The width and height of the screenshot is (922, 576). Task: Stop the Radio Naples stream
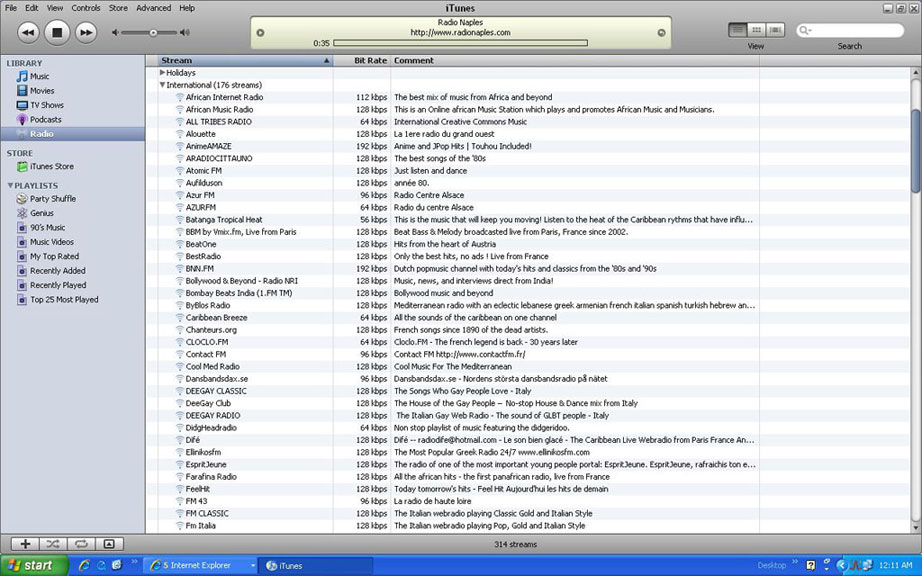[57, 32]
